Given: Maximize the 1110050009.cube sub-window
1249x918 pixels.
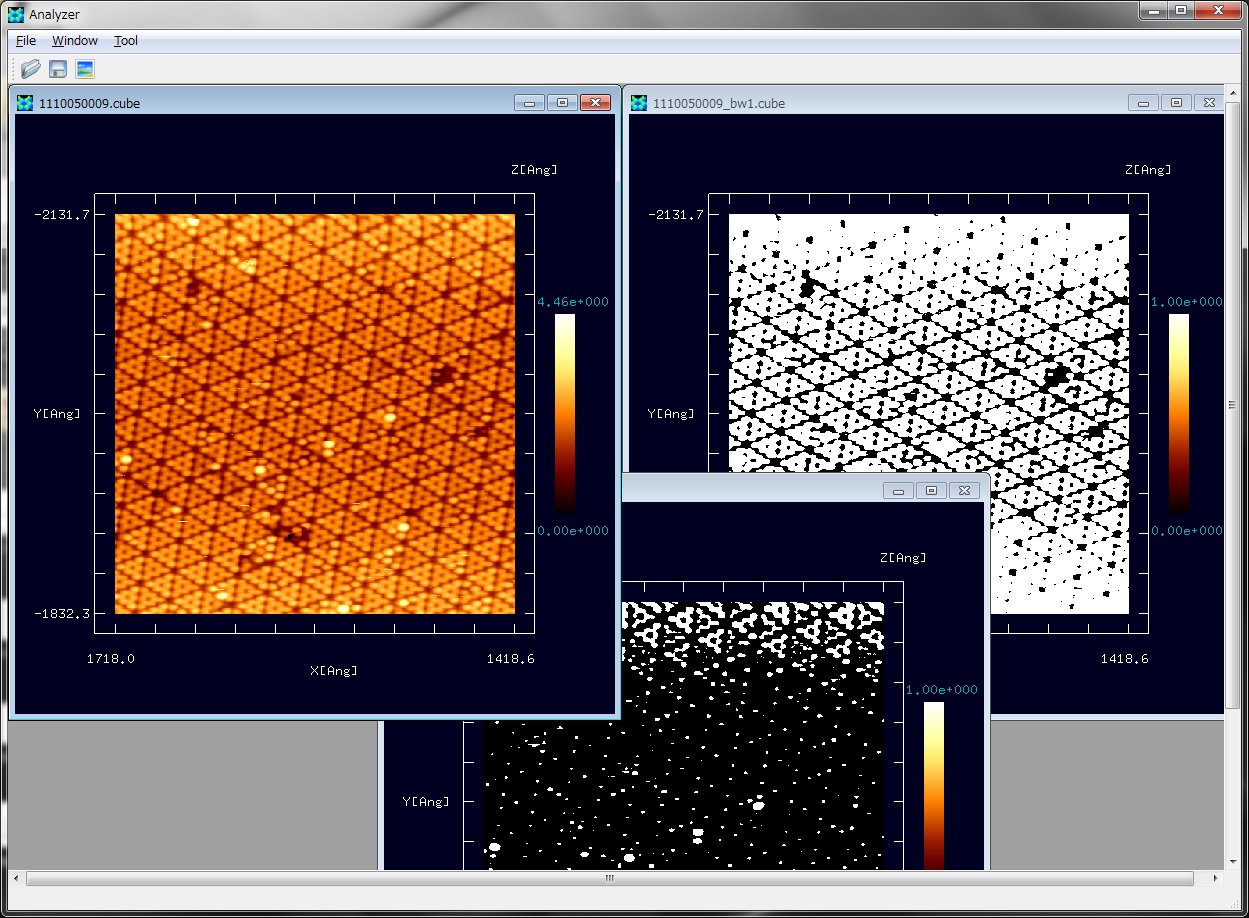Looking at the screenshot, I should 562,102.
